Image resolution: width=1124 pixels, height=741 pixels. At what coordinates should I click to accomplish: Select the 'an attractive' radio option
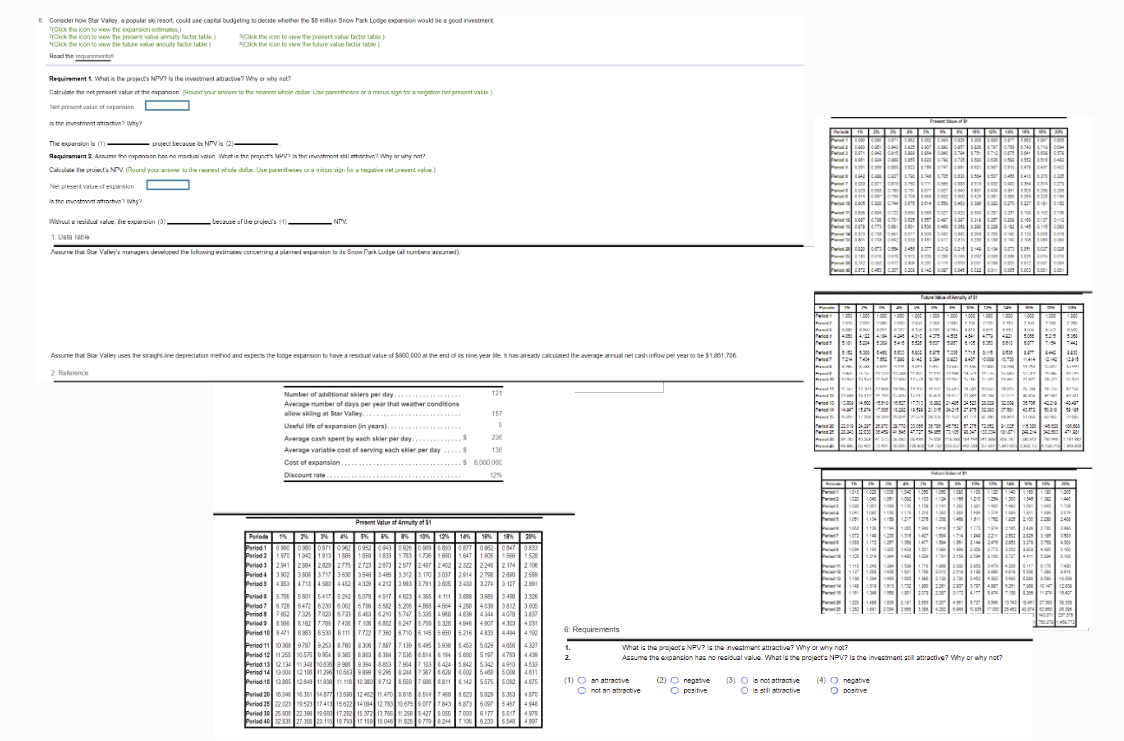click(582, 681)
